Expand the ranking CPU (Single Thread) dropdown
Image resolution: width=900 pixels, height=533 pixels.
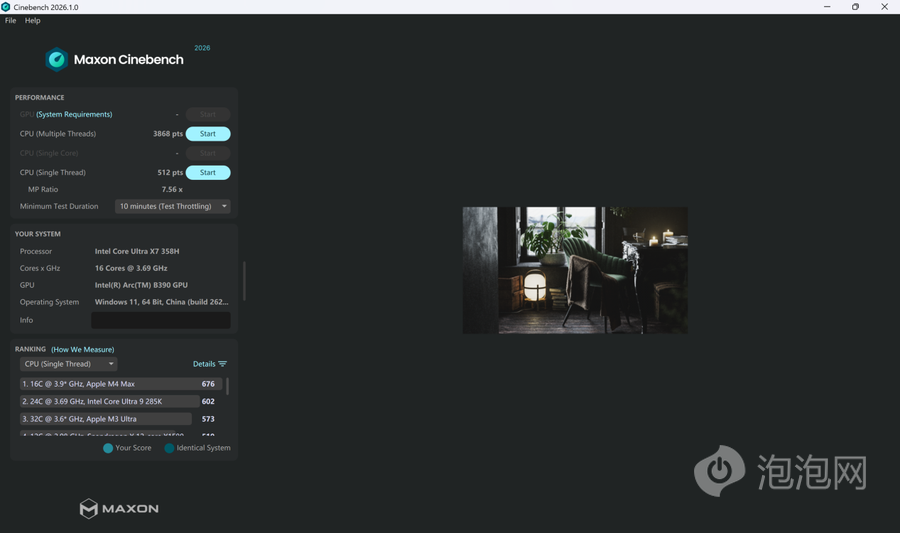pos(69,364)
